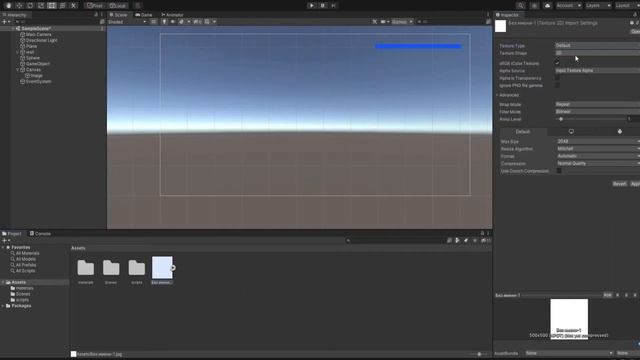Switch to the Game tab

[x=144, y=15]
